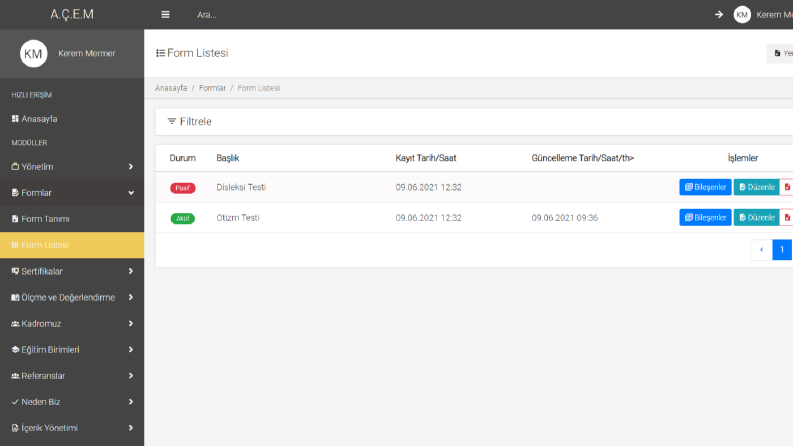Screen dimensions: 793x446
Task: Click the Pasif status badge for Disleksi Testi
Action: [183, 188]
